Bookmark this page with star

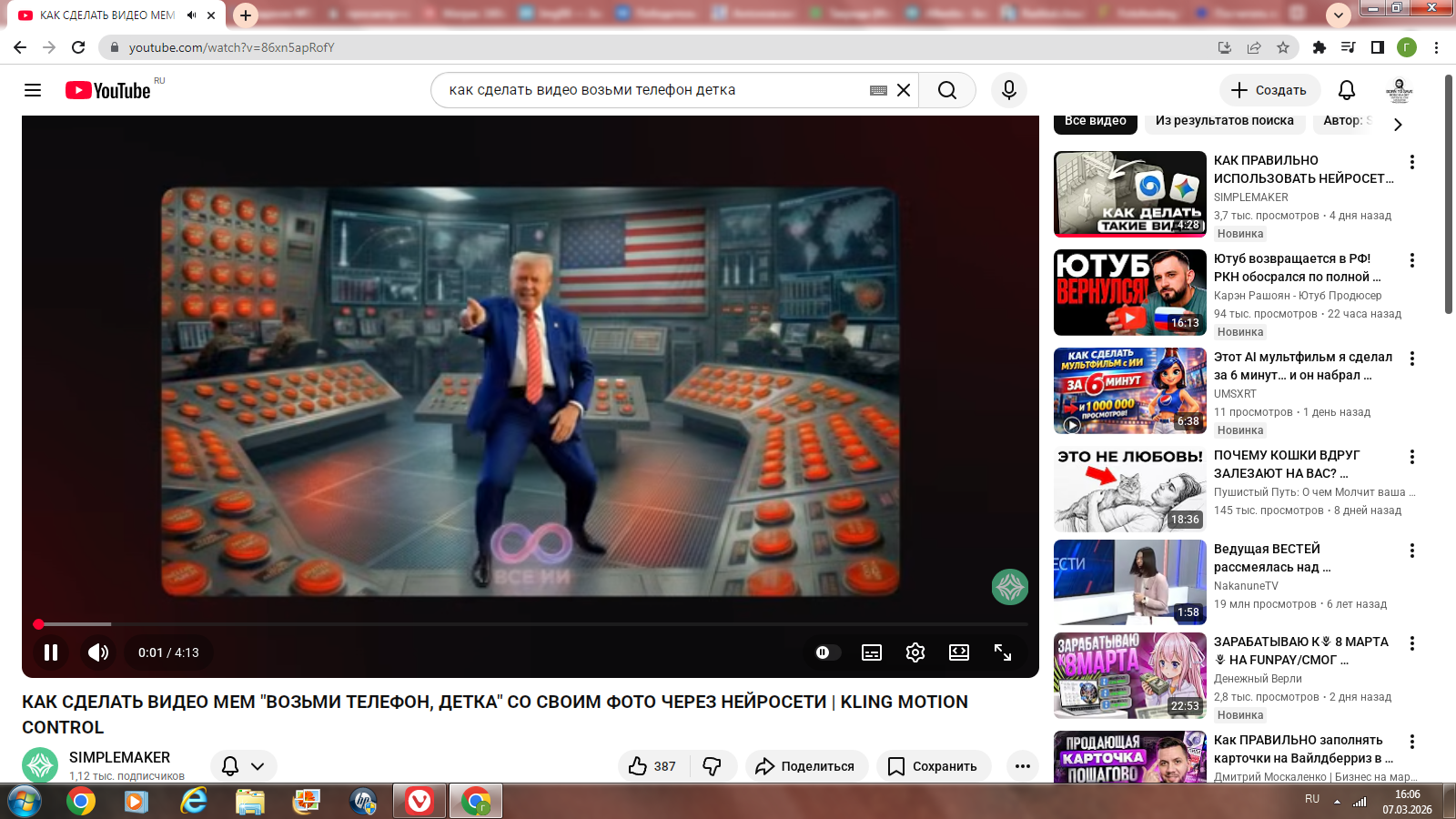point(1283,47)
